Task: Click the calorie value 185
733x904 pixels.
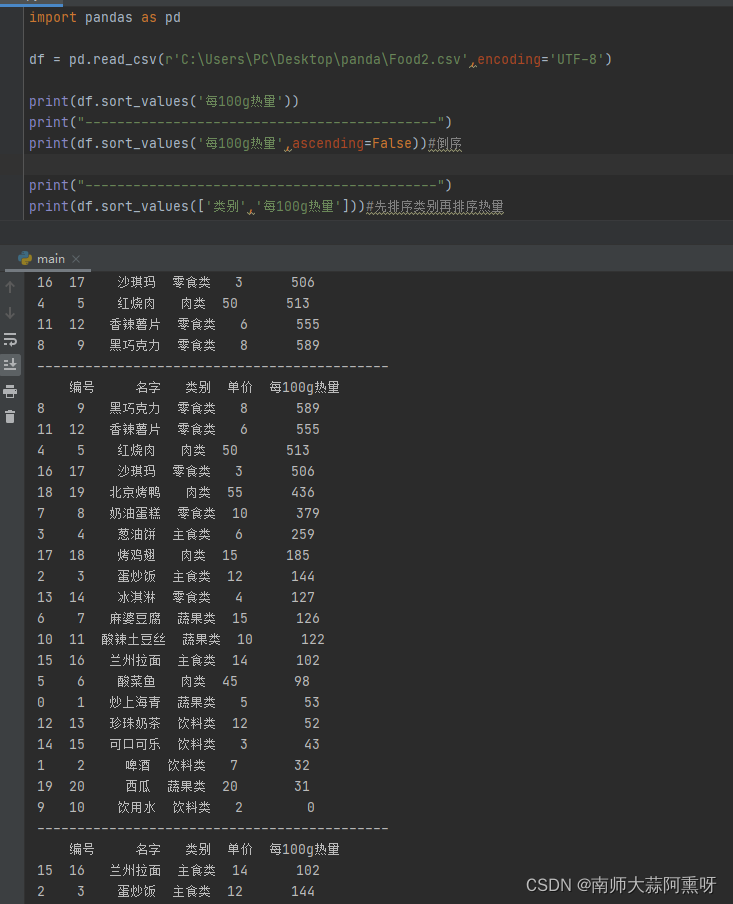Action: [298, 555]
